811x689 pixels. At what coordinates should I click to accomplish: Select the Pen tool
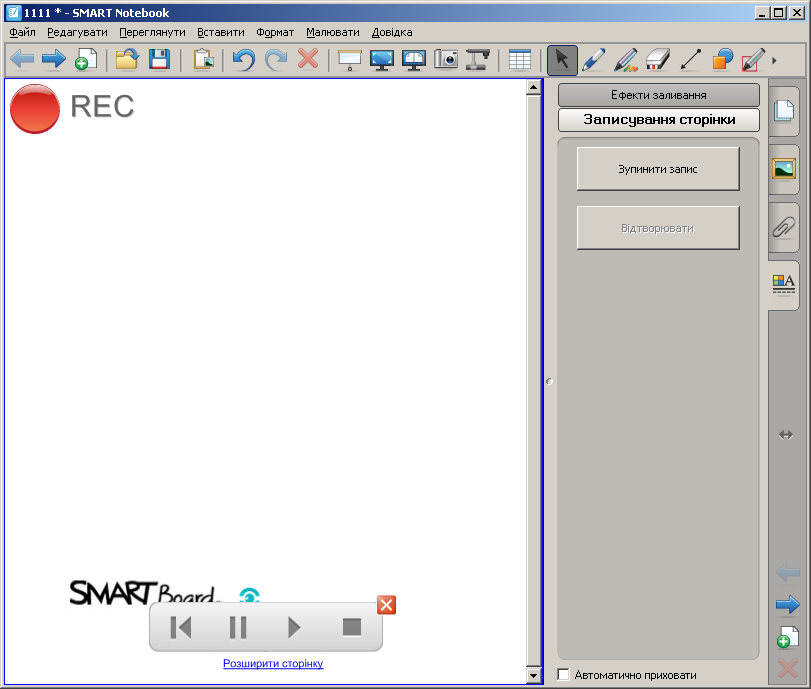594,59
